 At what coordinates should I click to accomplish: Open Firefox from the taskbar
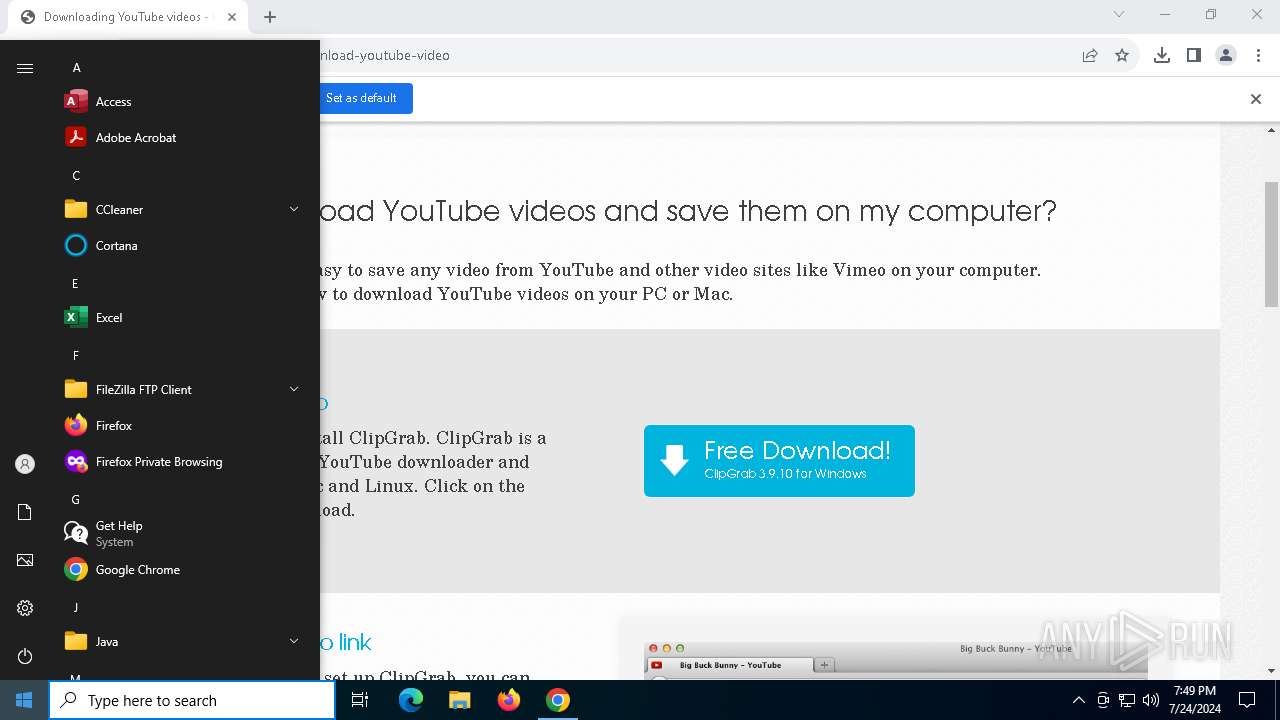(x=509, y=700)
